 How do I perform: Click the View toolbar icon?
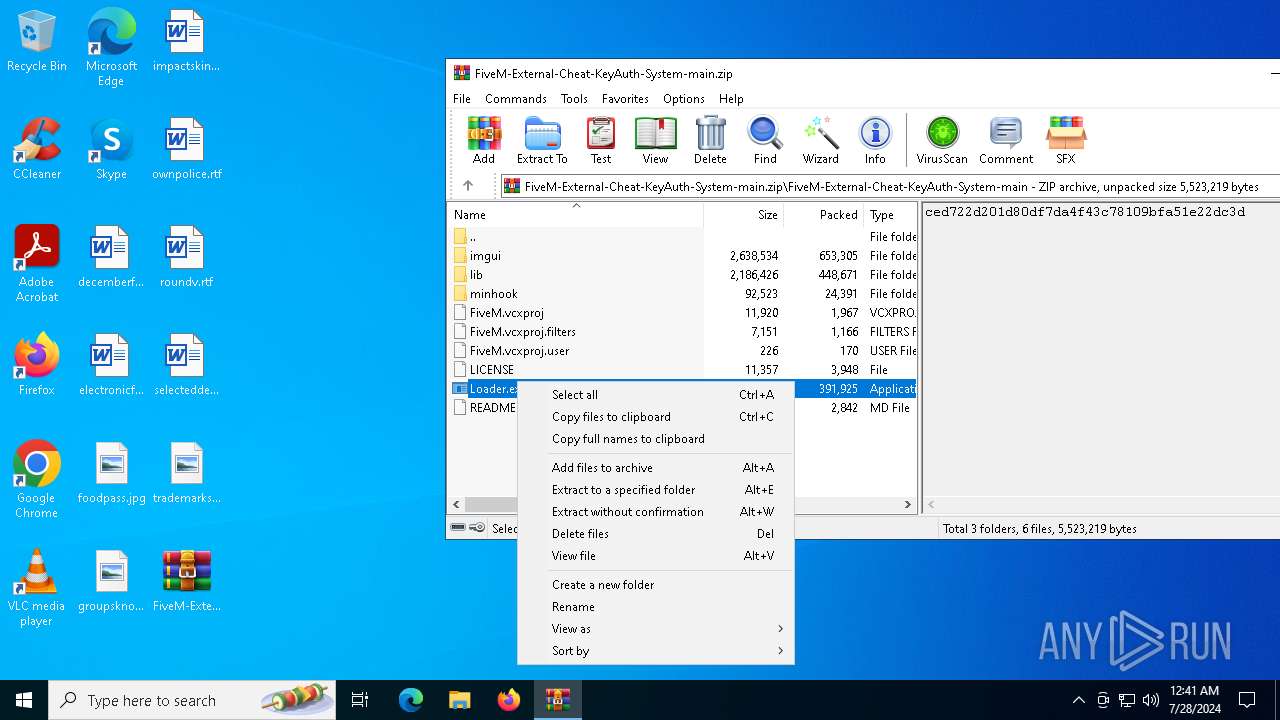pos(655,140)
